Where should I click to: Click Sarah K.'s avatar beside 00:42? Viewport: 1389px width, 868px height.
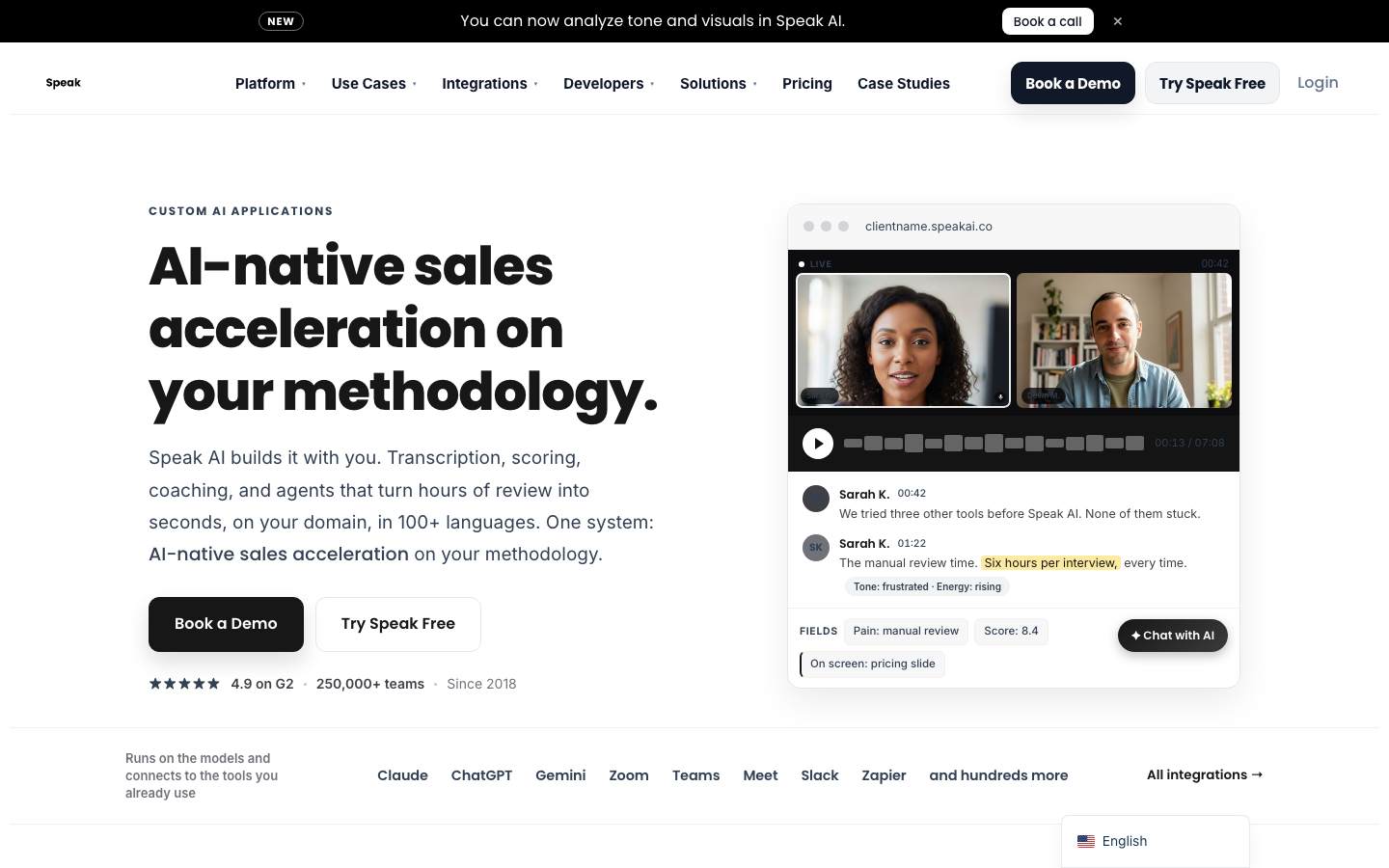[x=816, y=499]
